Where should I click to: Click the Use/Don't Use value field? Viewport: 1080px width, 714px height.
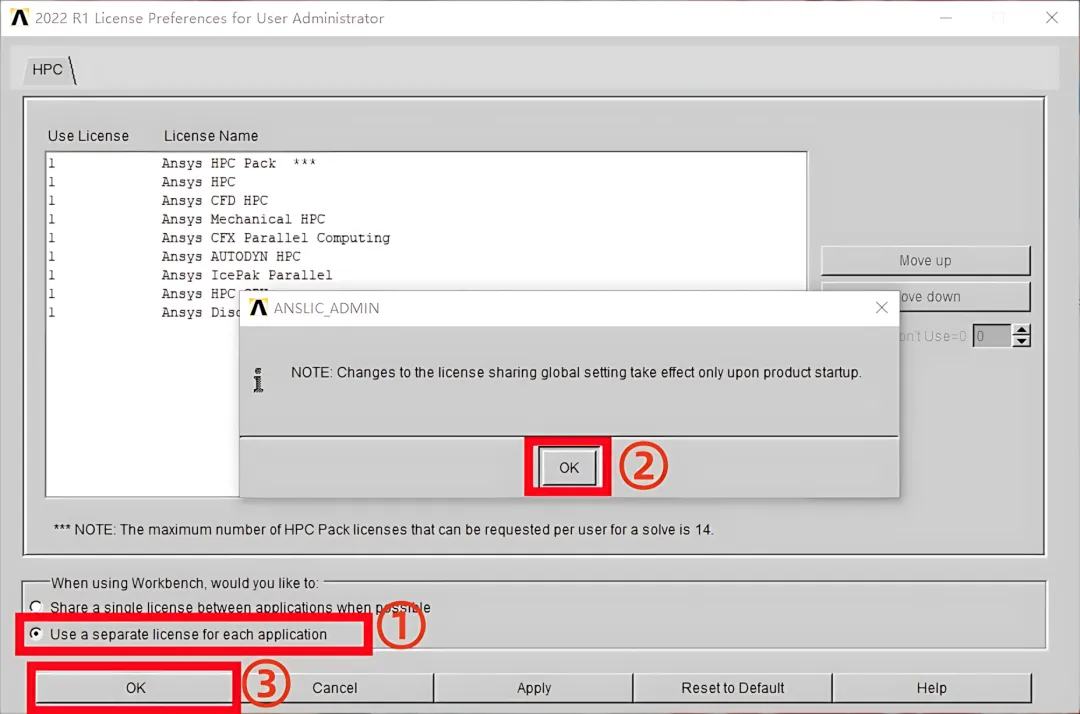[992, 336]
